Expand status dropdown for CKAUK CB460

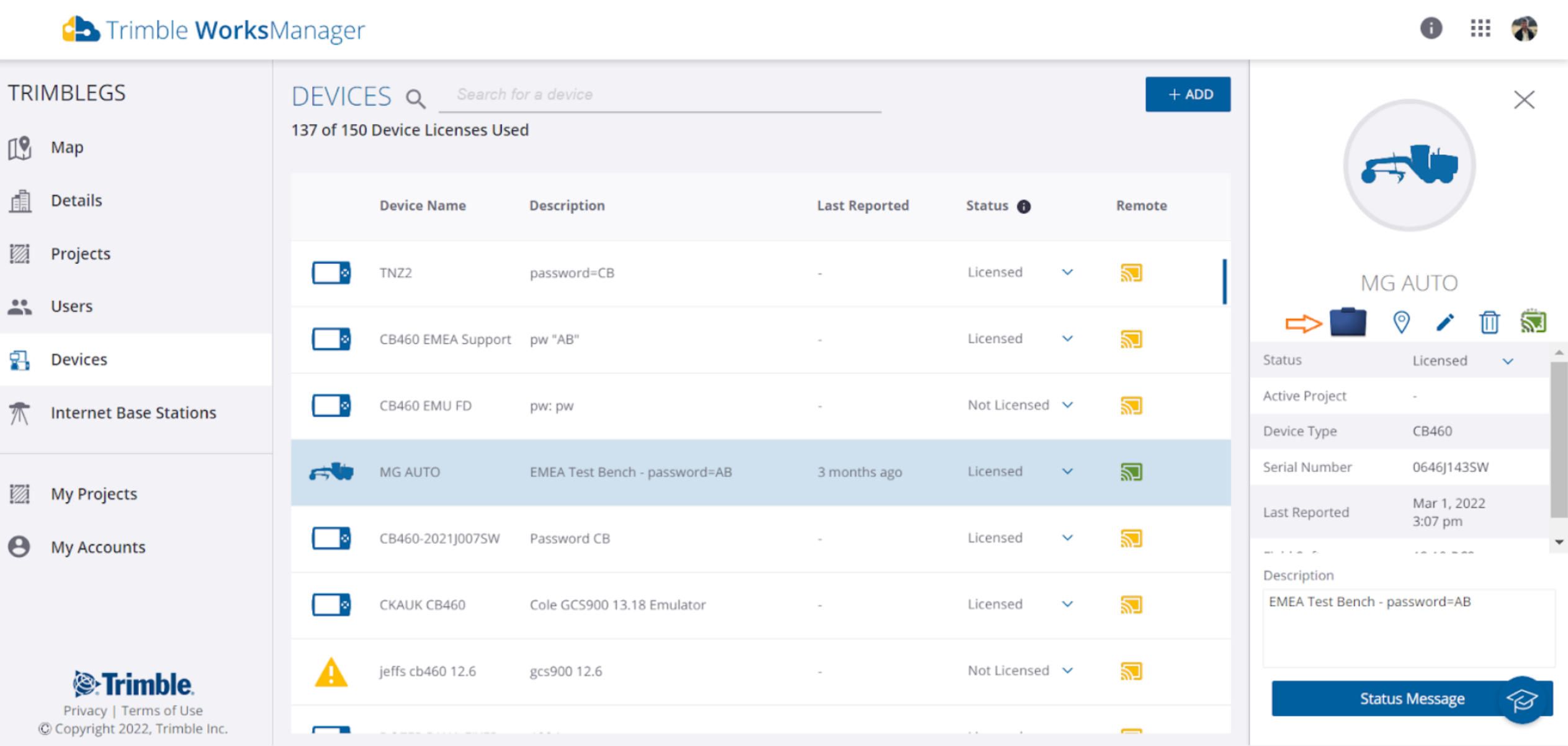[x=1067, y=604]
